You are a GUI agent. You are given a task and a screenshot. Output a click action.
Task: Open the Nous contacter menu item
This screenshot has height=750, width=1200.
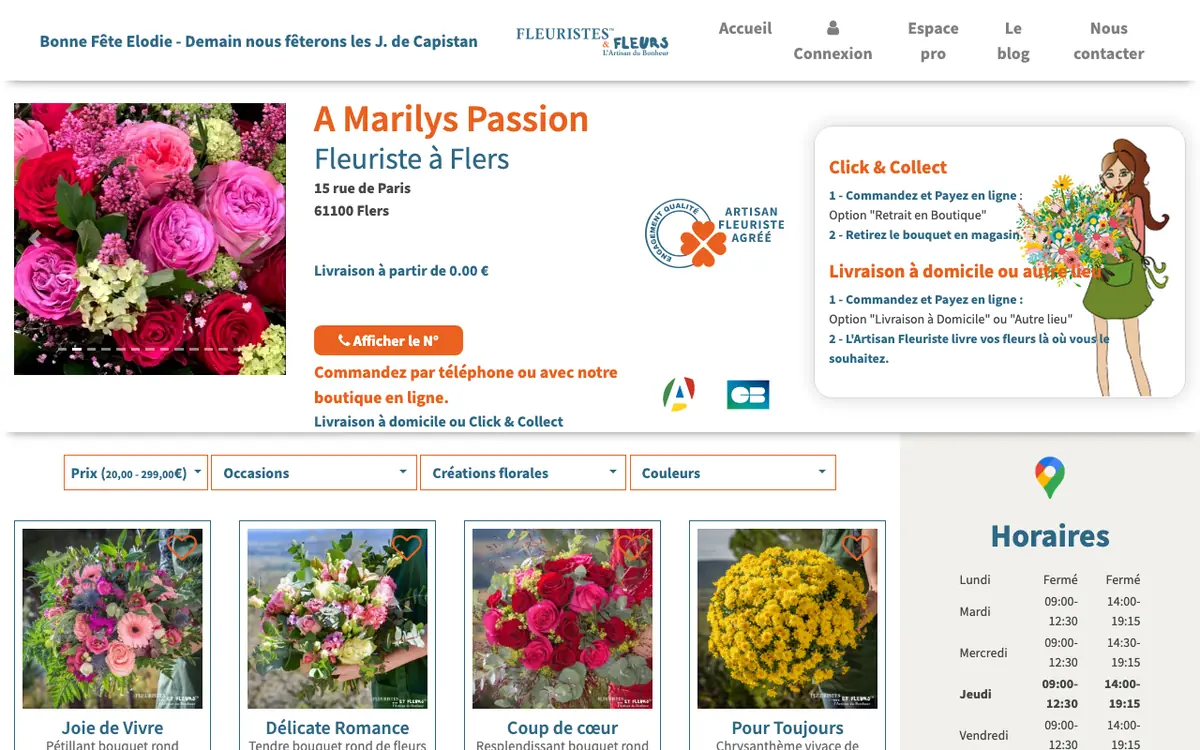tap(1108, 41)
